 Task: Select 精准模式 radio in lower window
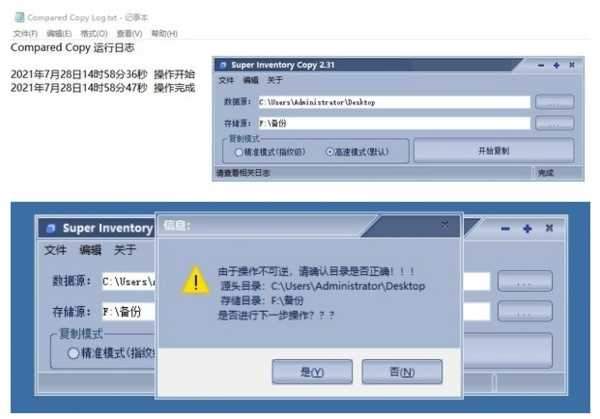tap(73, 353)
